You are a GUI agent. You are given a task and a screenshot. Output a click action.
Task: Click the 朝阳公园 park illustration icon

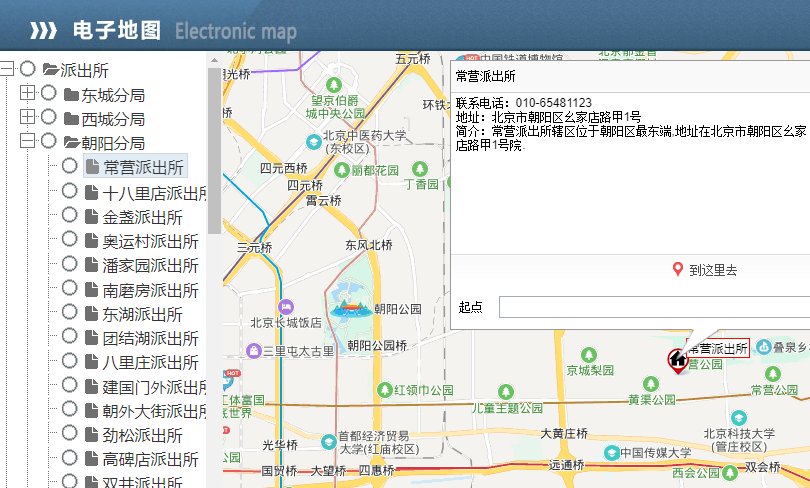351,308
